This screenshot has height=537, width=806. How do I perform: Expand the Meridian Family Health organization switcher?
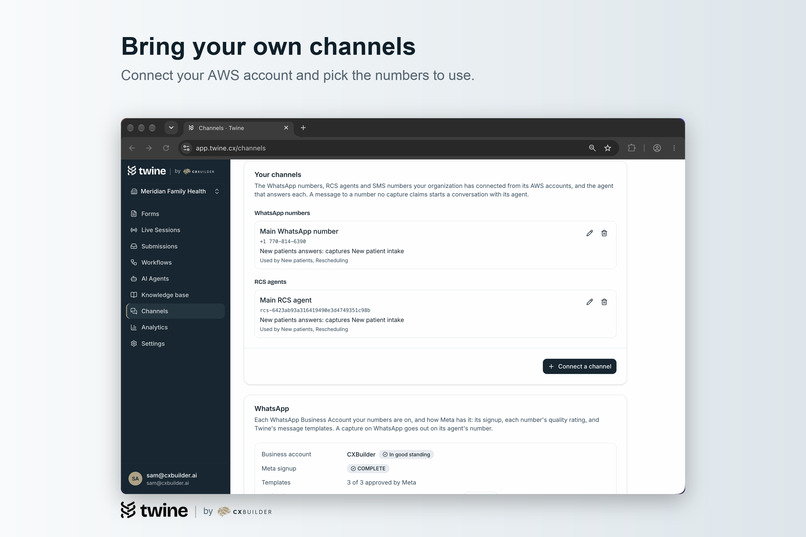(x=175, y=191)
